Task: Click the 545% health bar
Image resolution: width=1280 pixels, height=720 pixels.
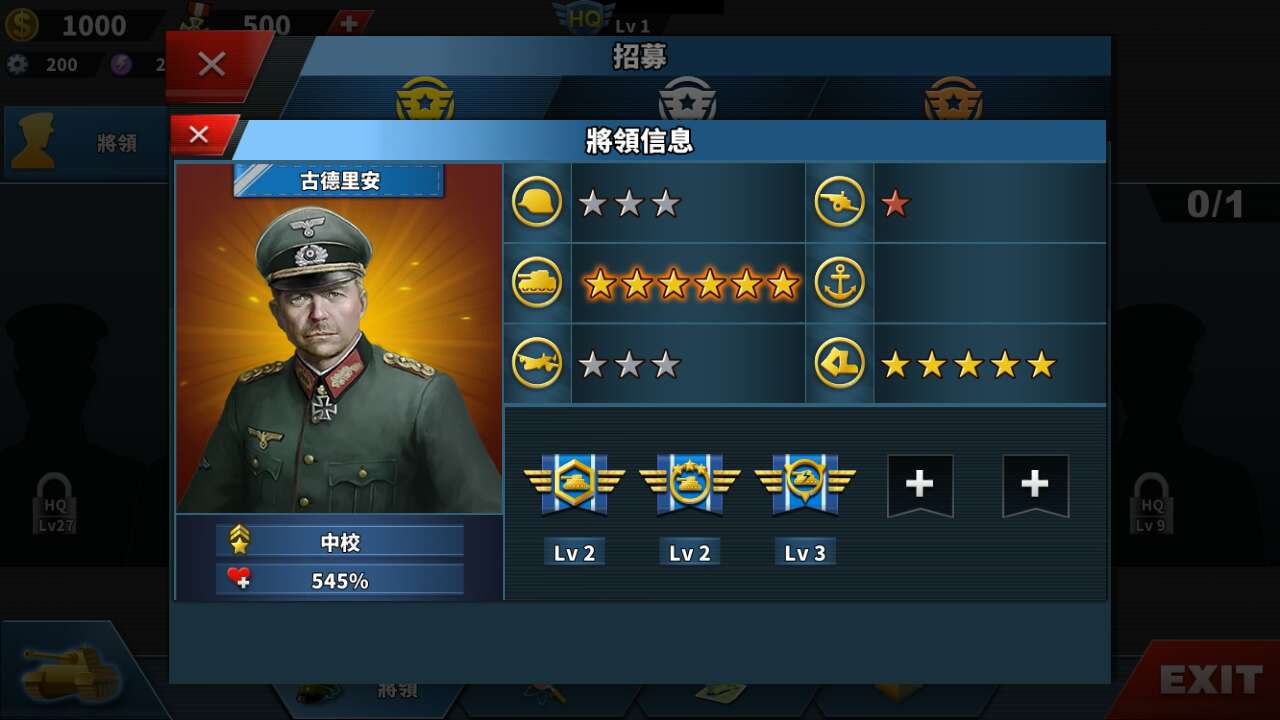Action: point(340,580)
